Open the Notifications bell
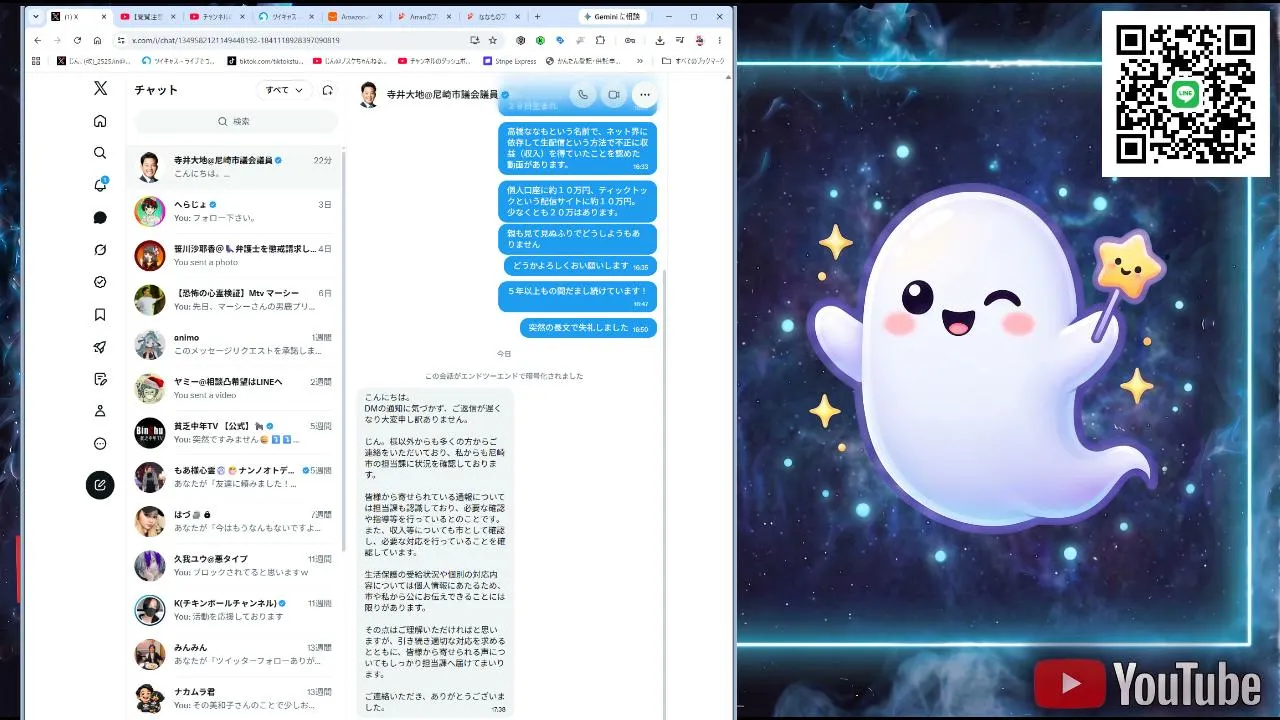1280x720 pixels. (x=100, y=185)
